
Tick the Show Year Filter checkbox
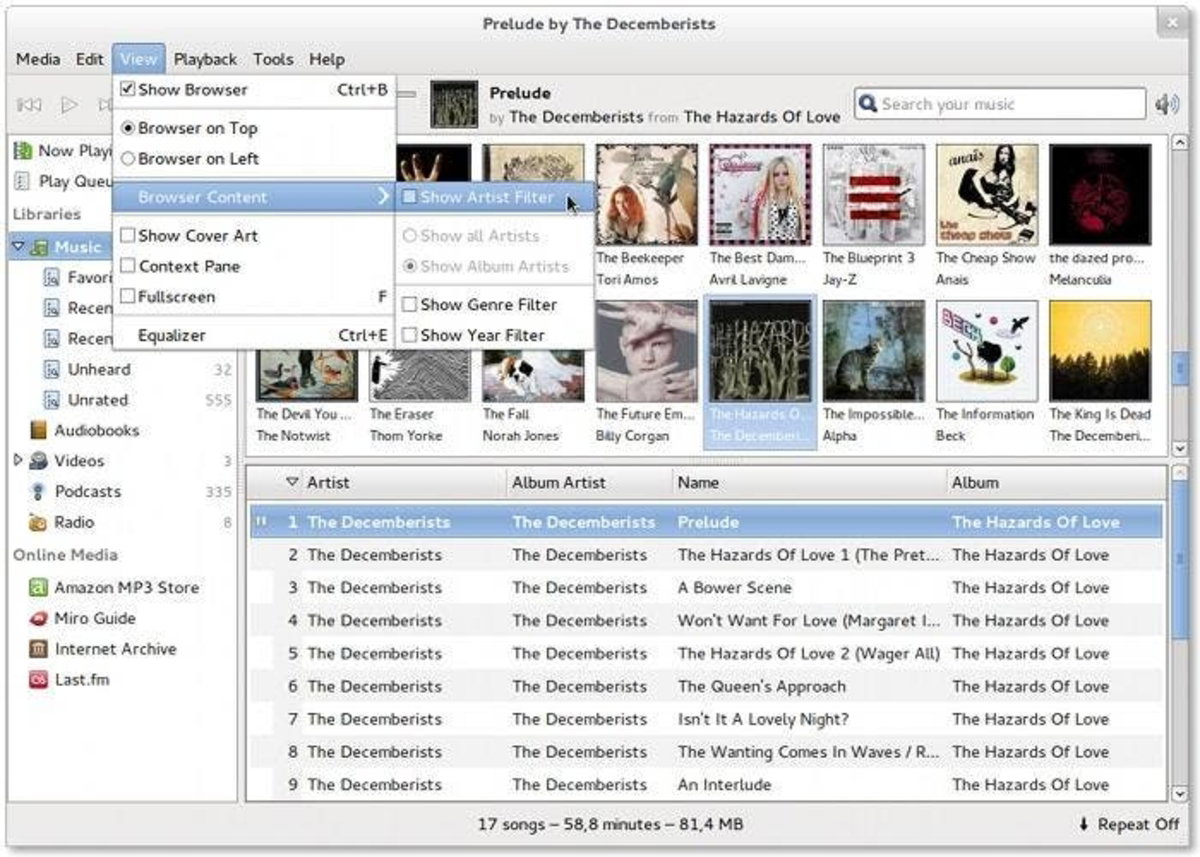point(409,336)
